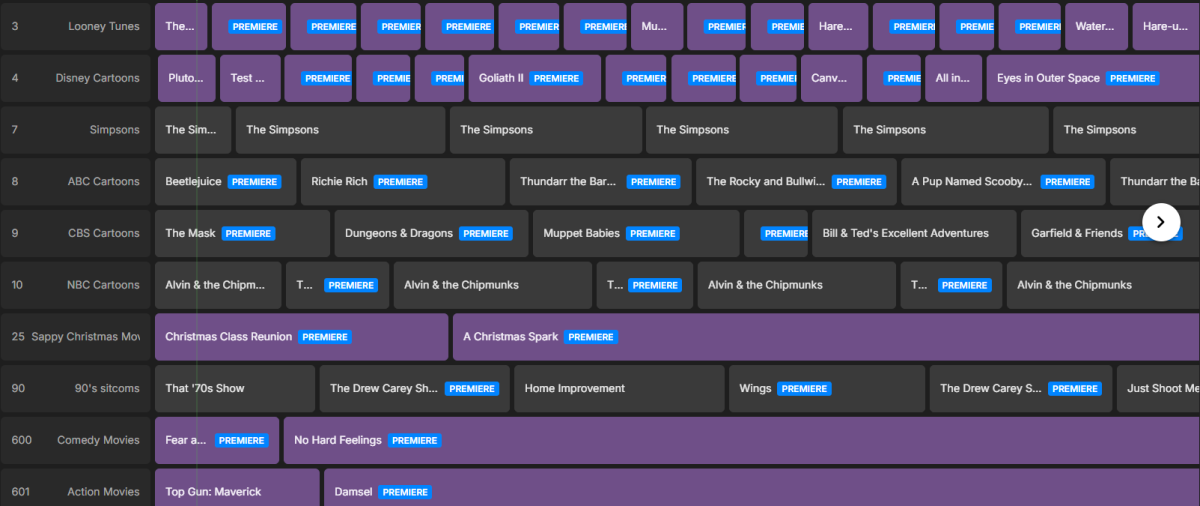Screen dimensions: 1200x506
Task: Open That '70s Show block
Action: (x=235, y=388)
